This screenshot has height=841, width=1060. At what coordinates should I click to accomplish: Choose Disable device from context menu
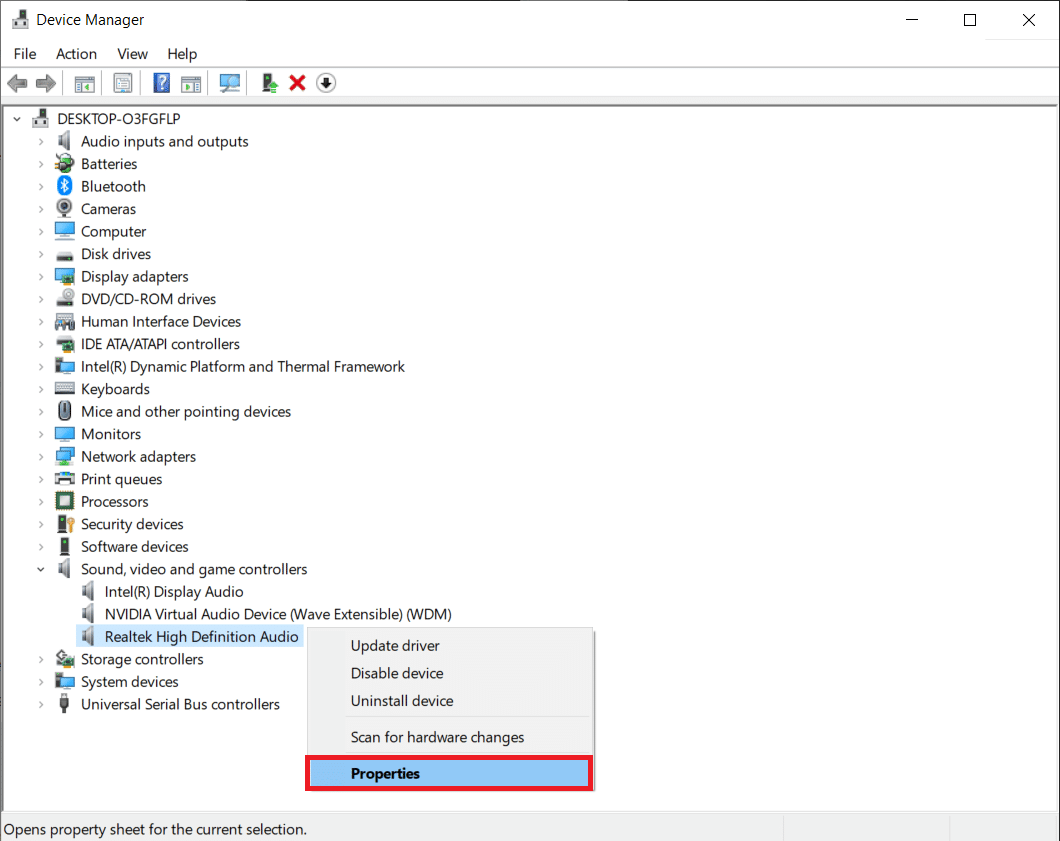[450, 673]
